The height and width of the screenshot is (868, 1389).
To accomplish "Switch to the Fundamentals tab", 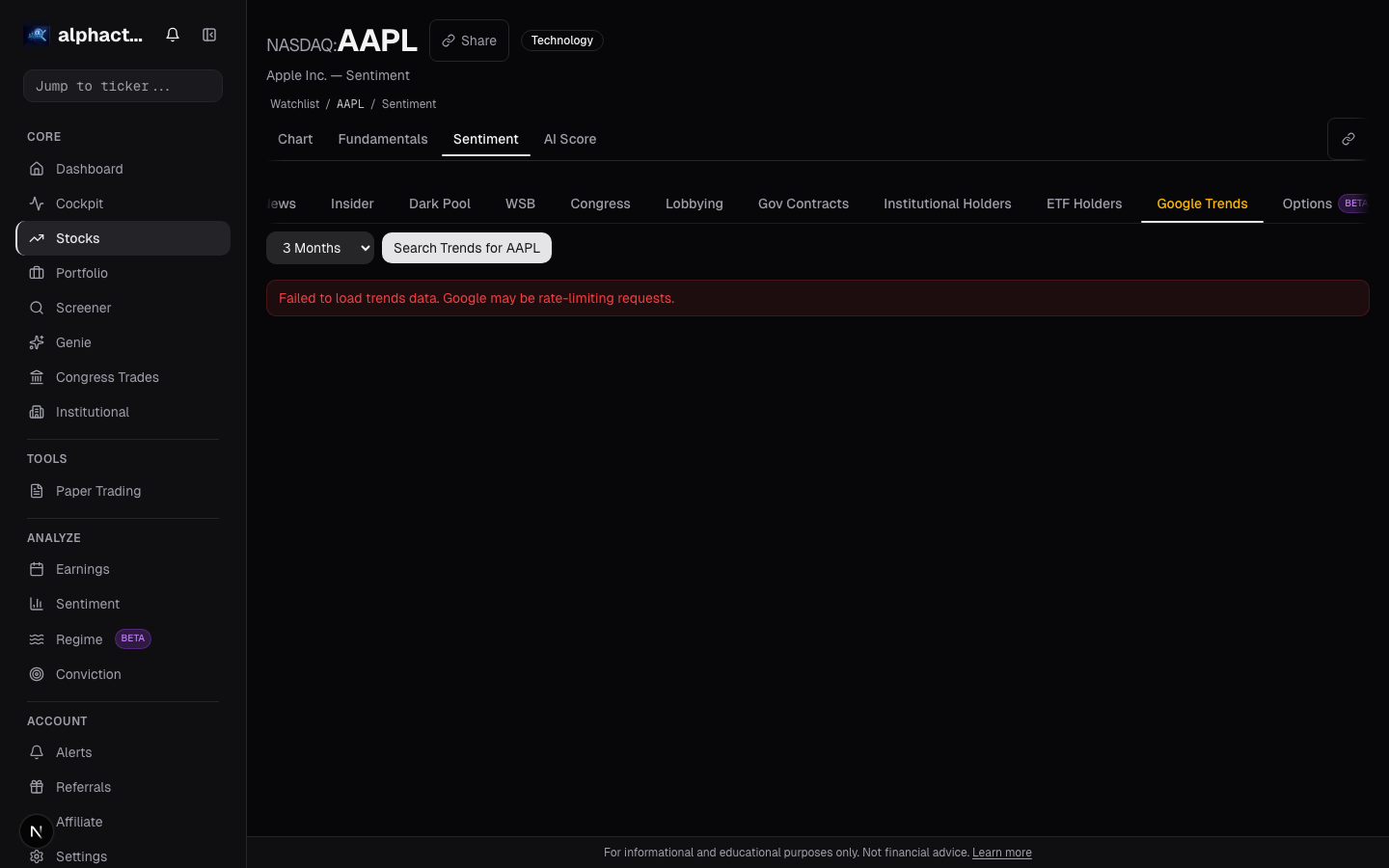I will click(383, 139).
